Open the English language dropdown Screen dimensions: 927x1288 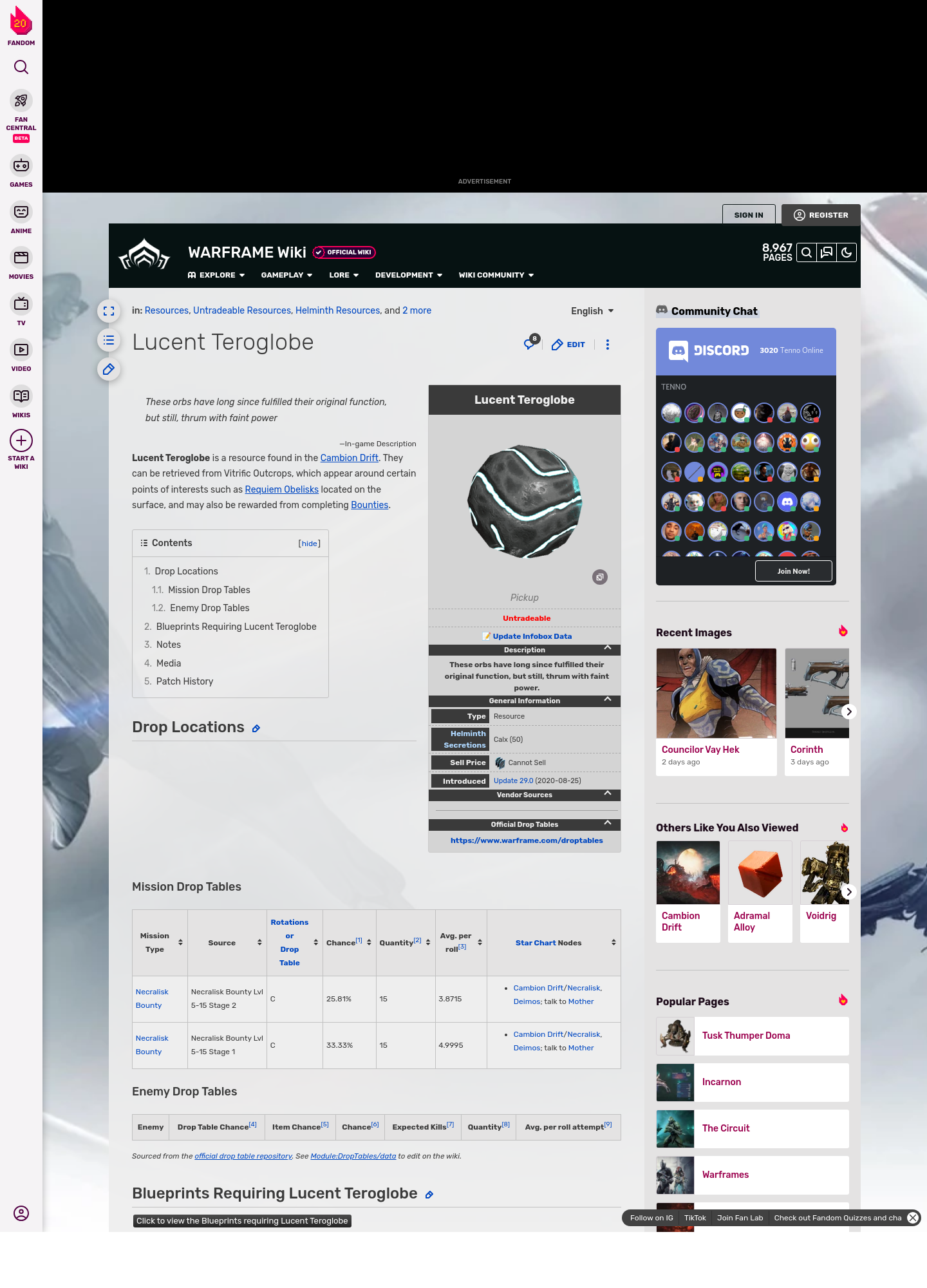click(x=592, y=311)
